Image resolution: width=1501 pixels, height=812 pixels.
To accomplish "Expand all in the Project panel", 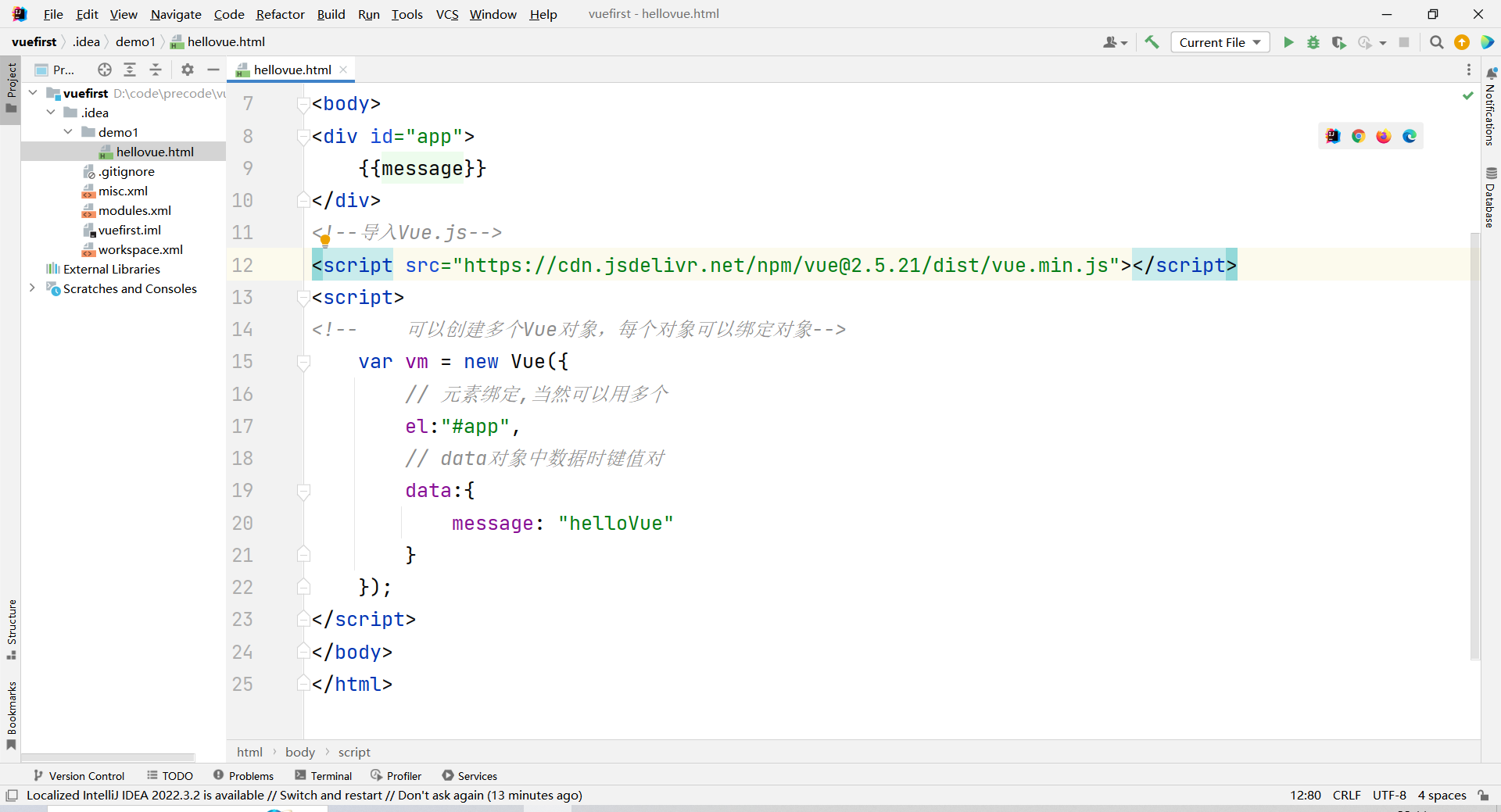I will tap(130, 70).
